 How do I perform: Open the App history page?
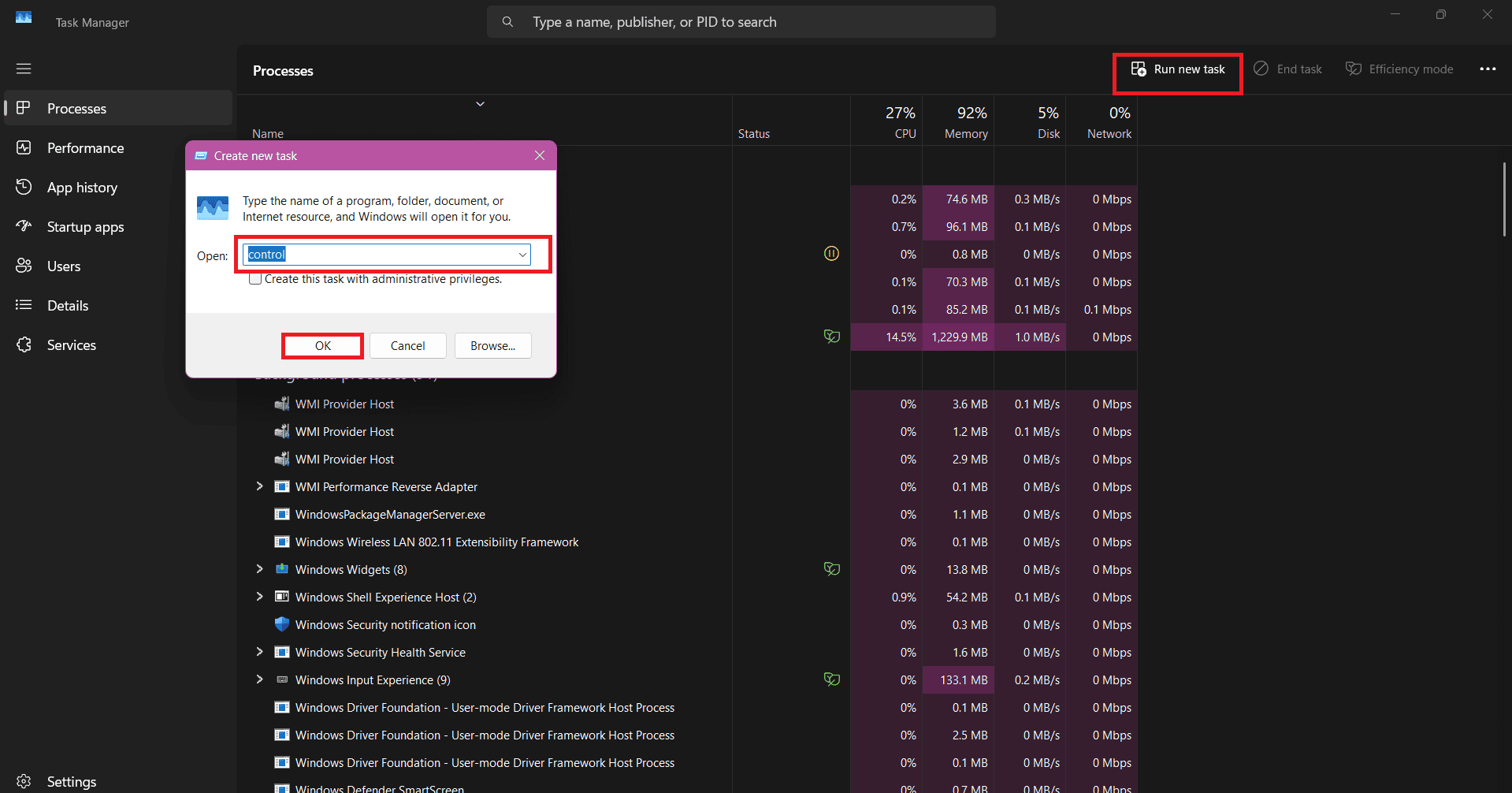click(x=118, y=187)
